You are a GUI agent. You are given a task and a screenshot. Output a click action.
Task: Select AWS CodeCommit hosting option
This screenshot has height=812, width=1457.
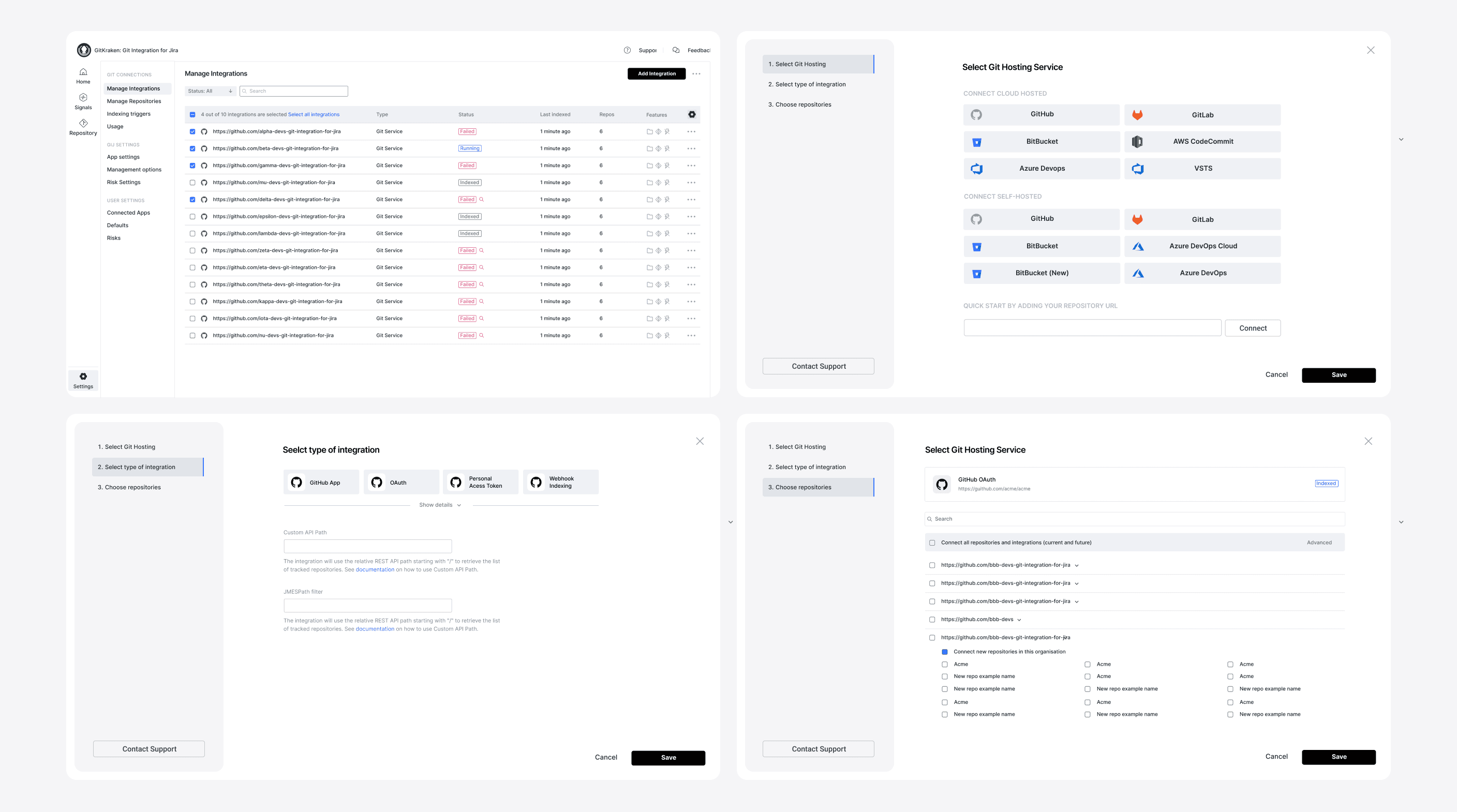tap(1202, 141)
